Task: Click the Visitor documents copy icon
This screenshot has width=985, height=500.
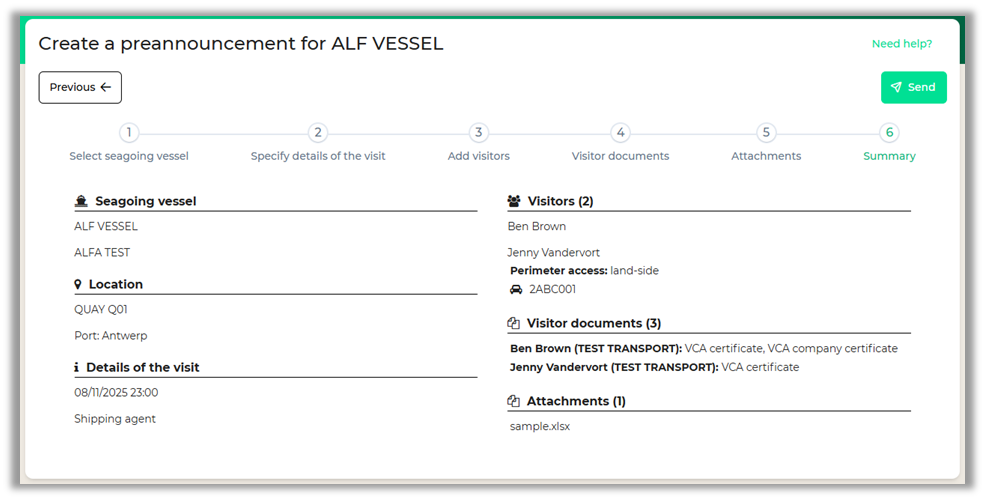Action: [514, 323]
